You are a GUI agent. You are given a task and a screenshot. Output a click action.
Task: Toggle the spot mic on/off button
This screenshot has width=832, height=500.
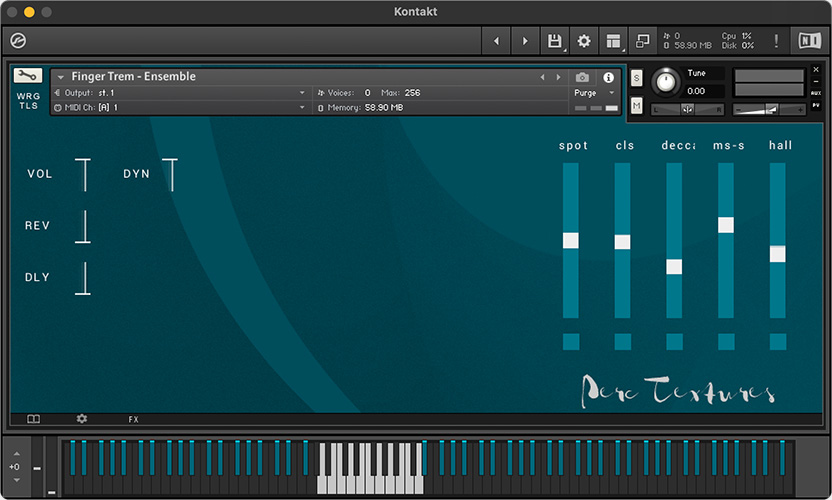571,341
